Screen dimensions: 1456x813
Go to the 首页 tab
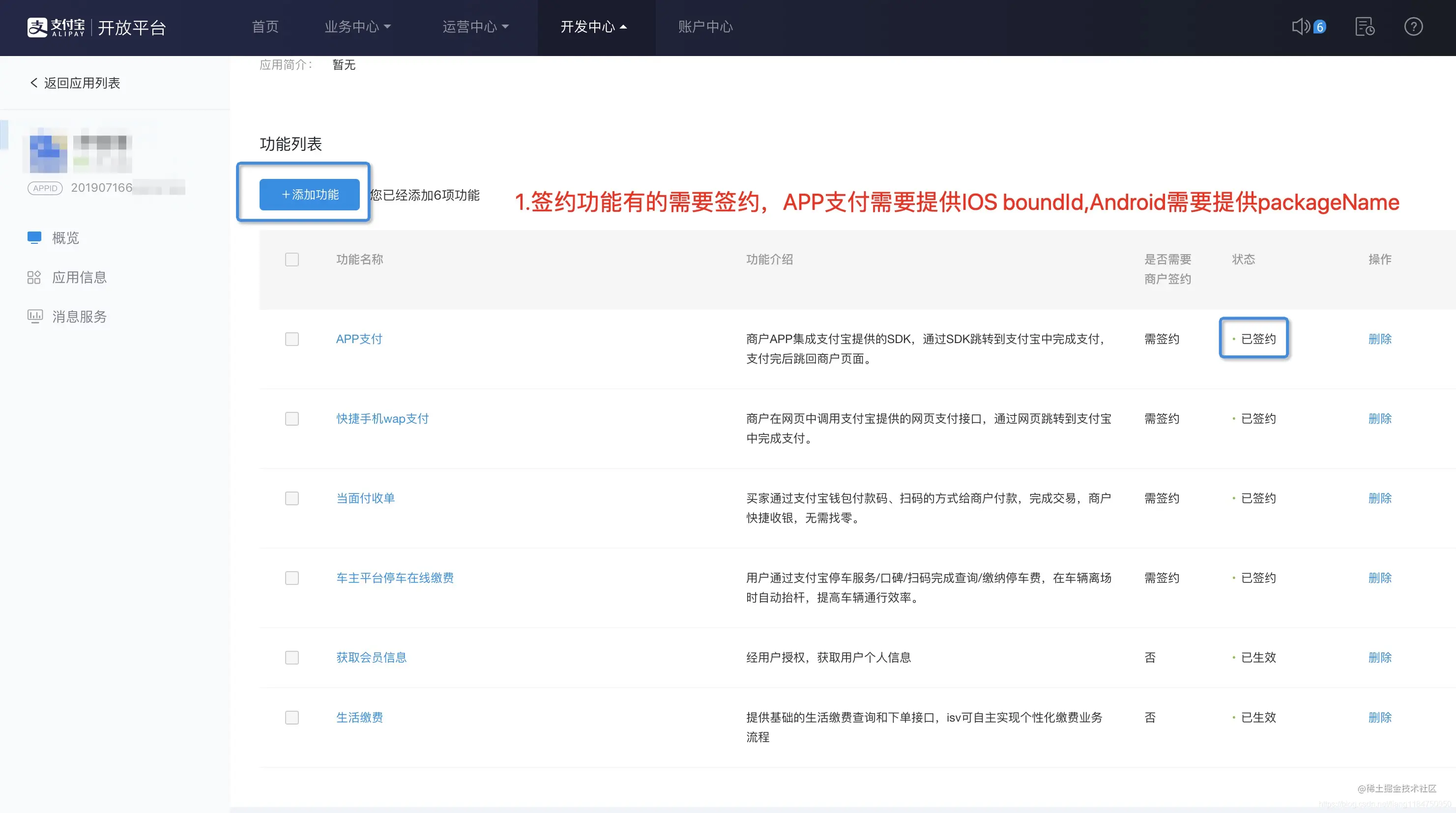pos(265,27)
